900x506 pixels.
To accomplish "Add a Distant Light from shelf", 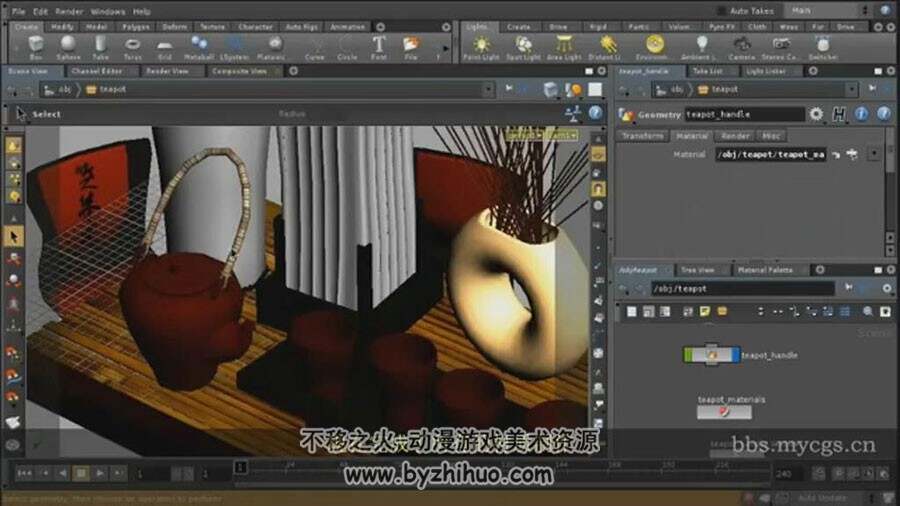I will pos(607,48).
